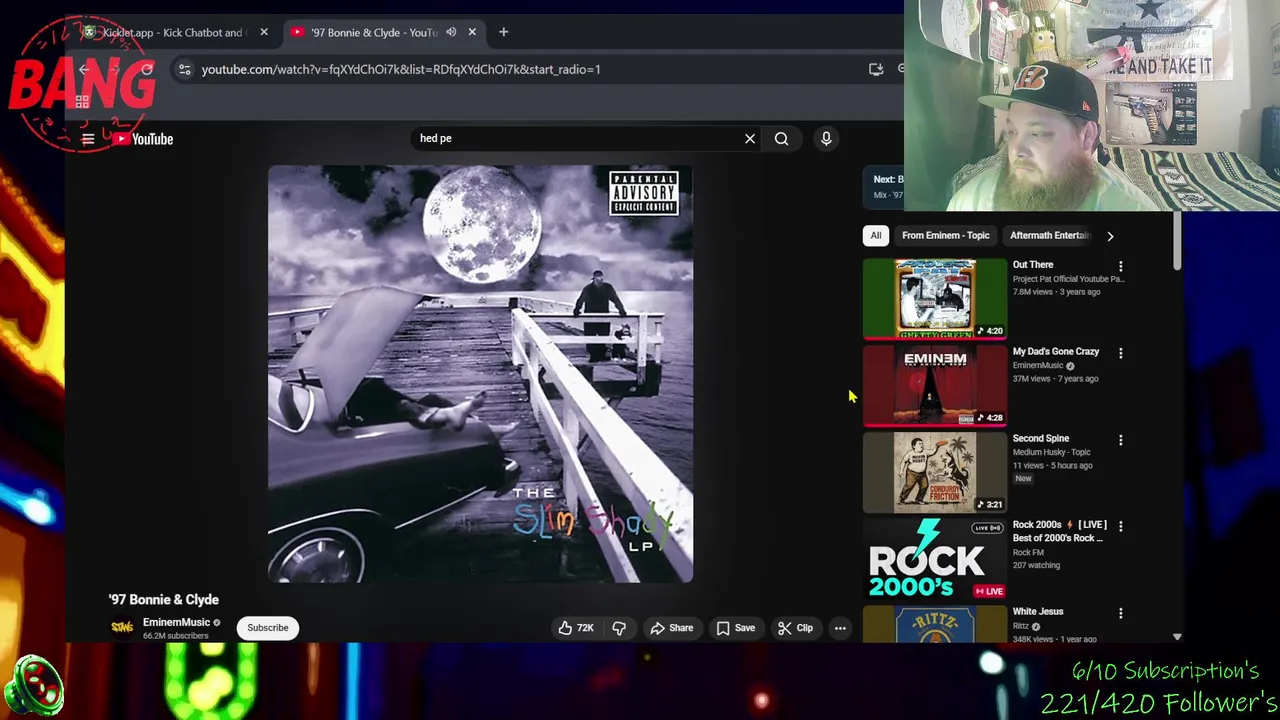The image size is (1280, 720).
Task: Open White Jesus video by Rittz
Action: pyautogui.click(x=935, y=624)
